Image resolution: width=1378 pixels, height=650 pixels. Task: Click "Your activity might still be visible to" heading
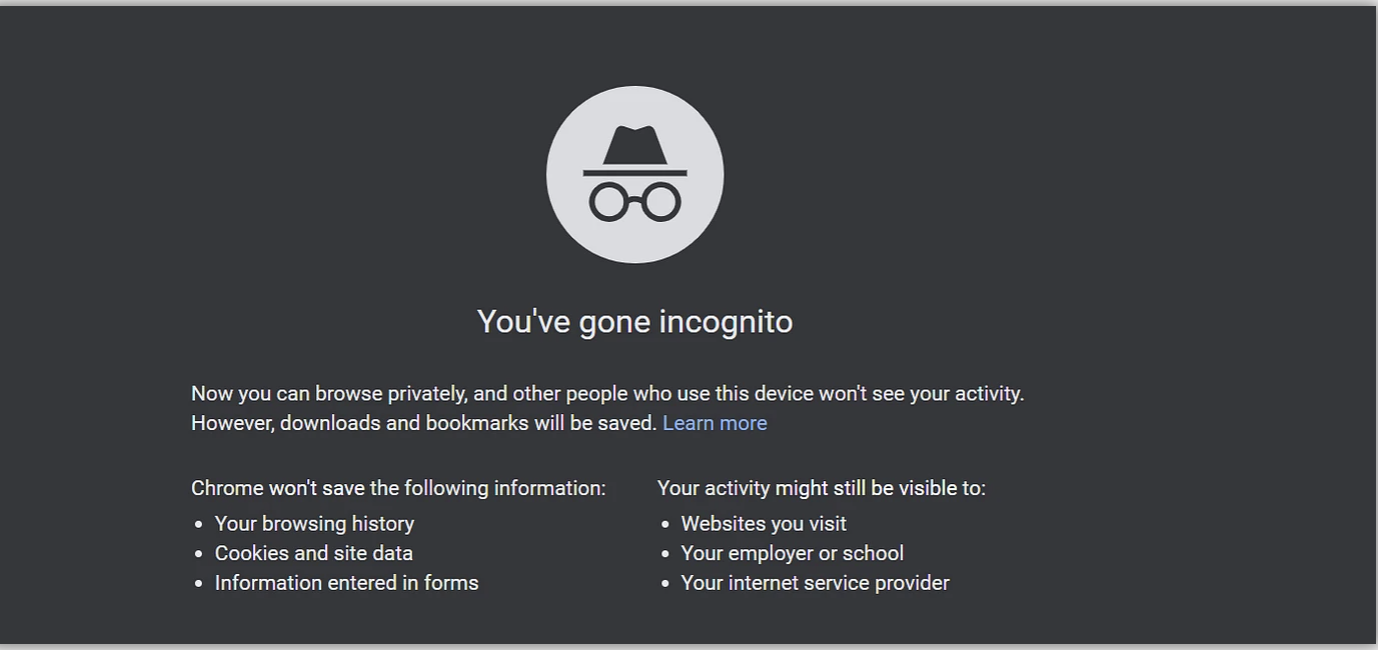pyautogui.click(x=821, y=488)
